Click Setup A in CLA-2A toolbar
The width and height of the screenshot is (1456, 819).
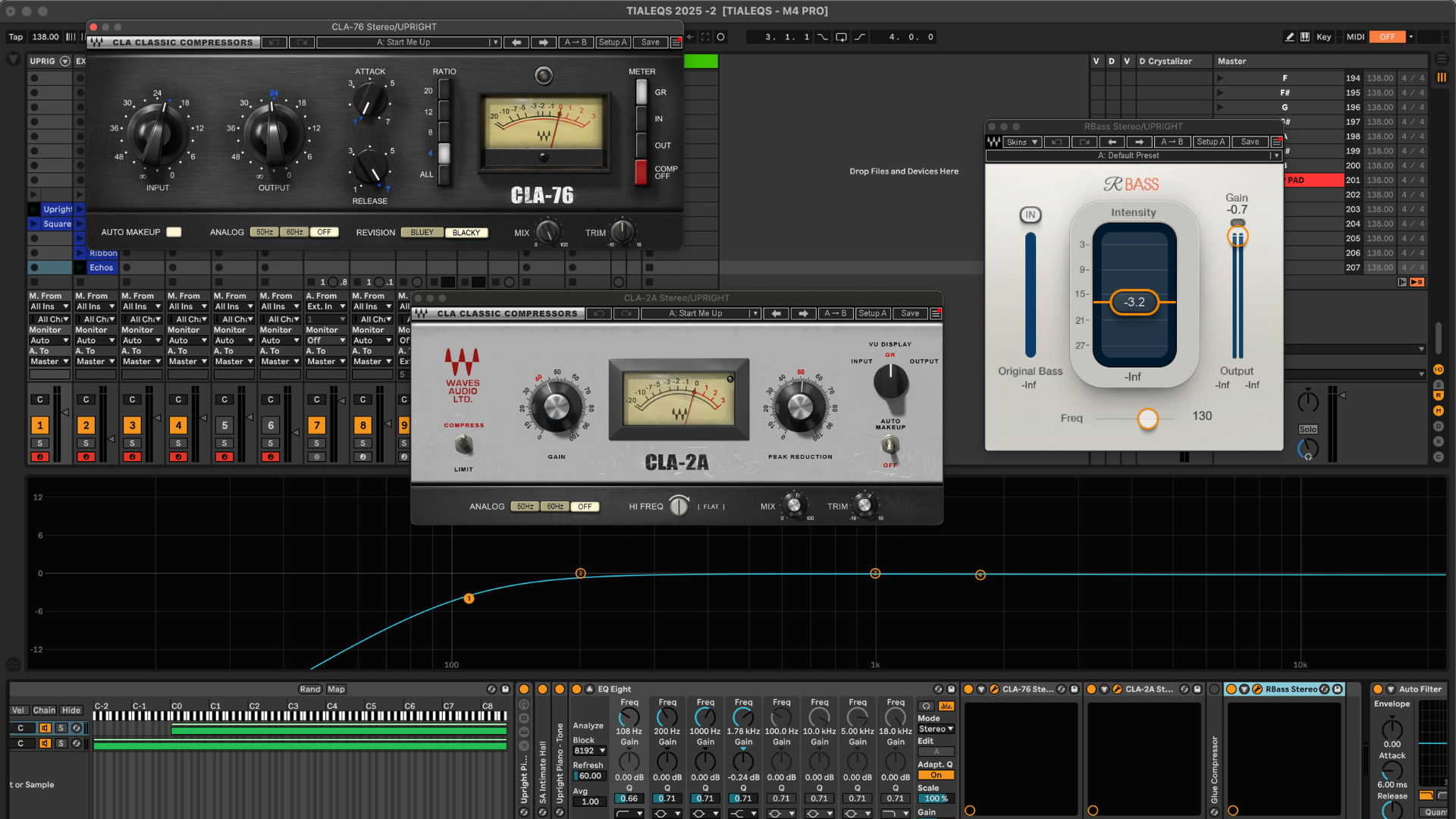872,313
